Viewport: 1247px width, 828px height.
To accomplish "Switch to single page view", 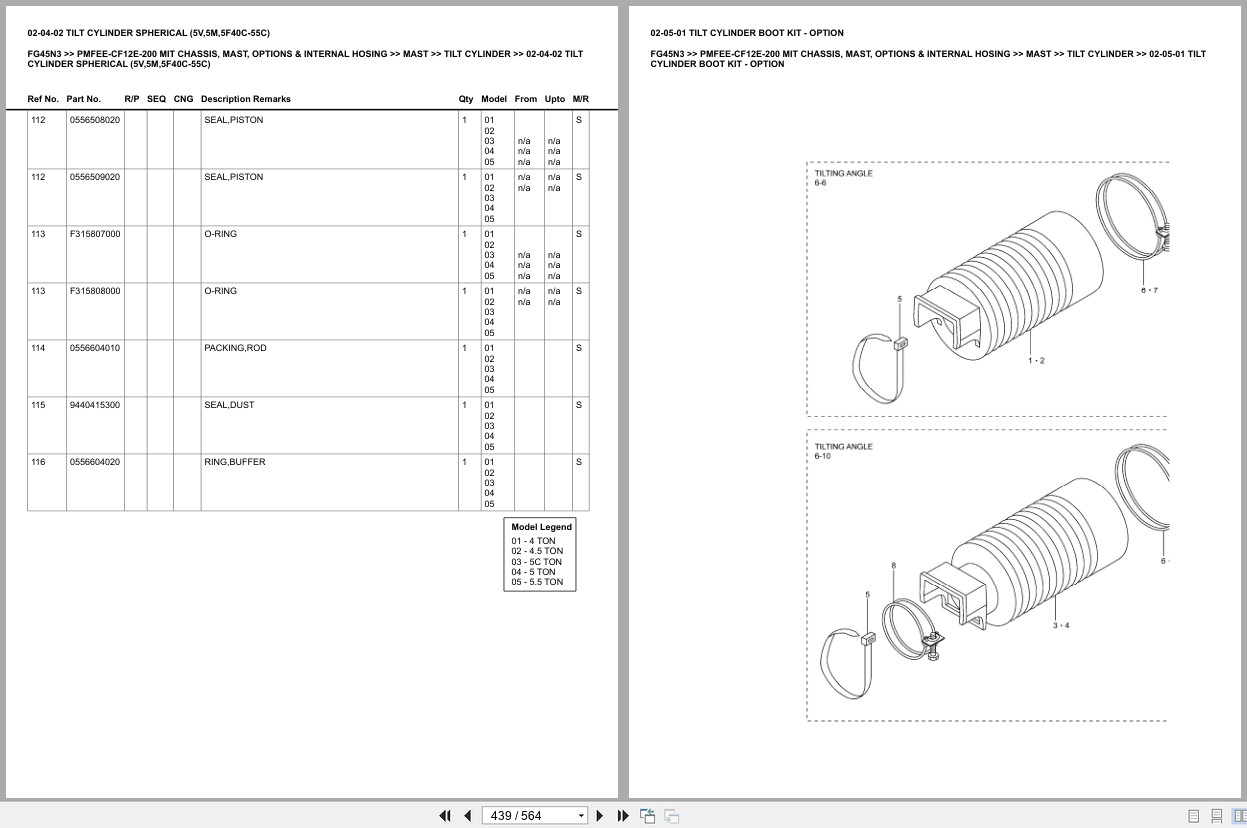I will pyautogui.click(x=1194, y=816).
